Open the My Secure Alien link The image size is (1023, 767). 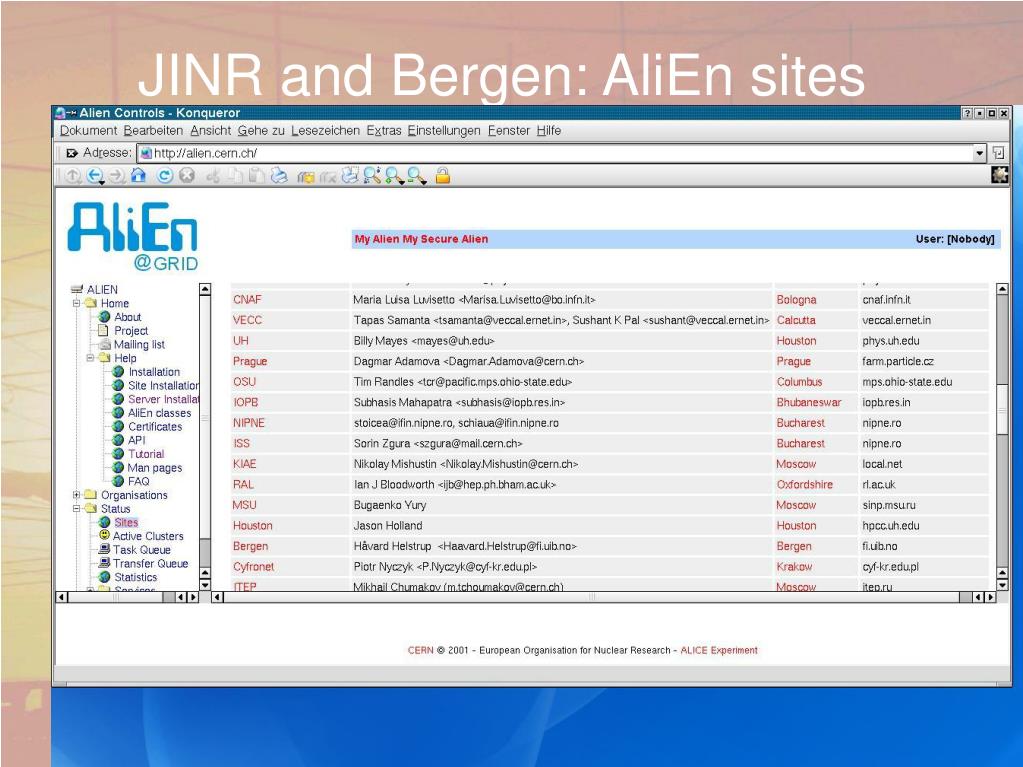(x=445, y=239)
